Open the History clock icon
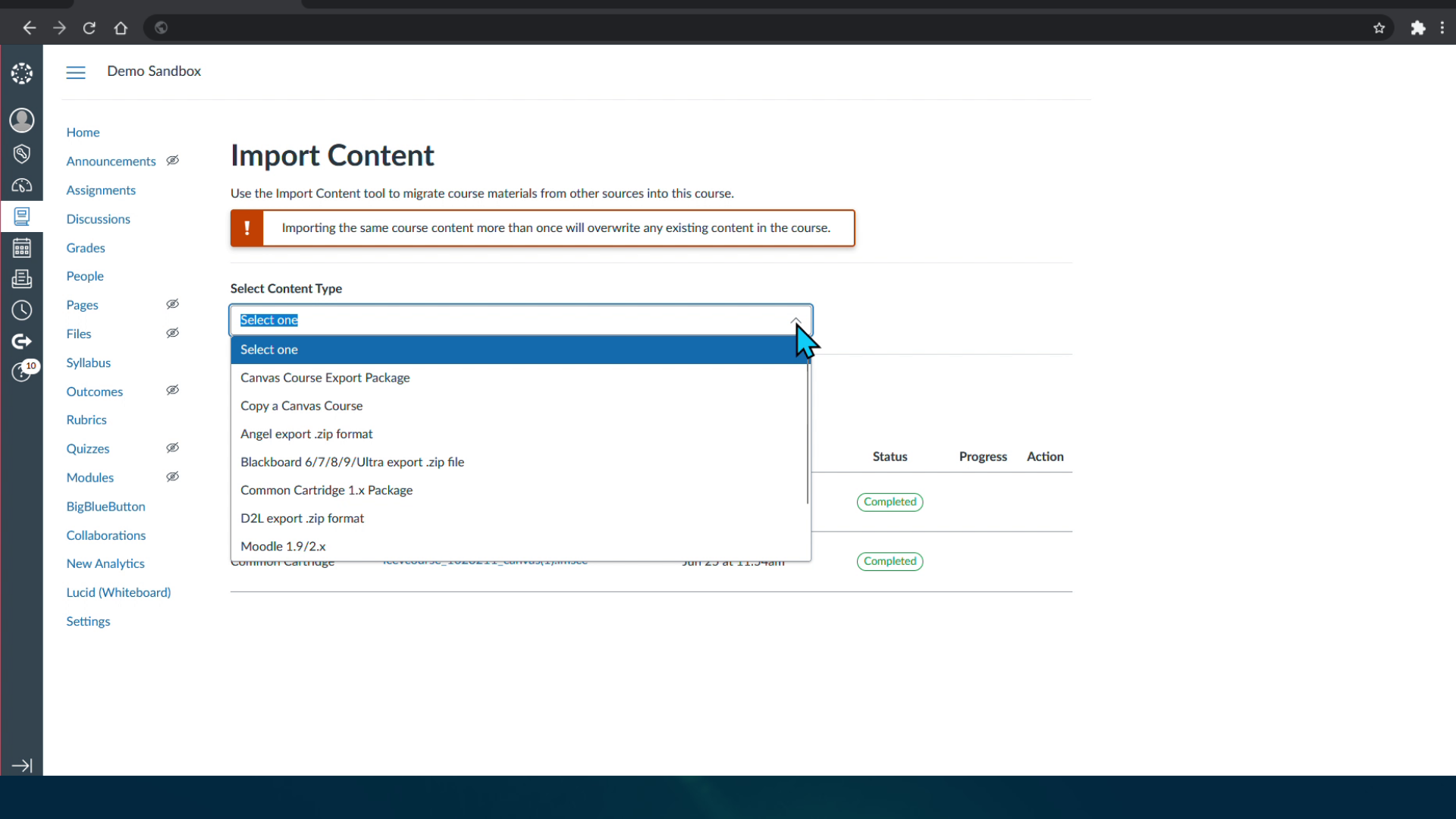The width and height of the screenshot is (1456, 819). (22, 310)
